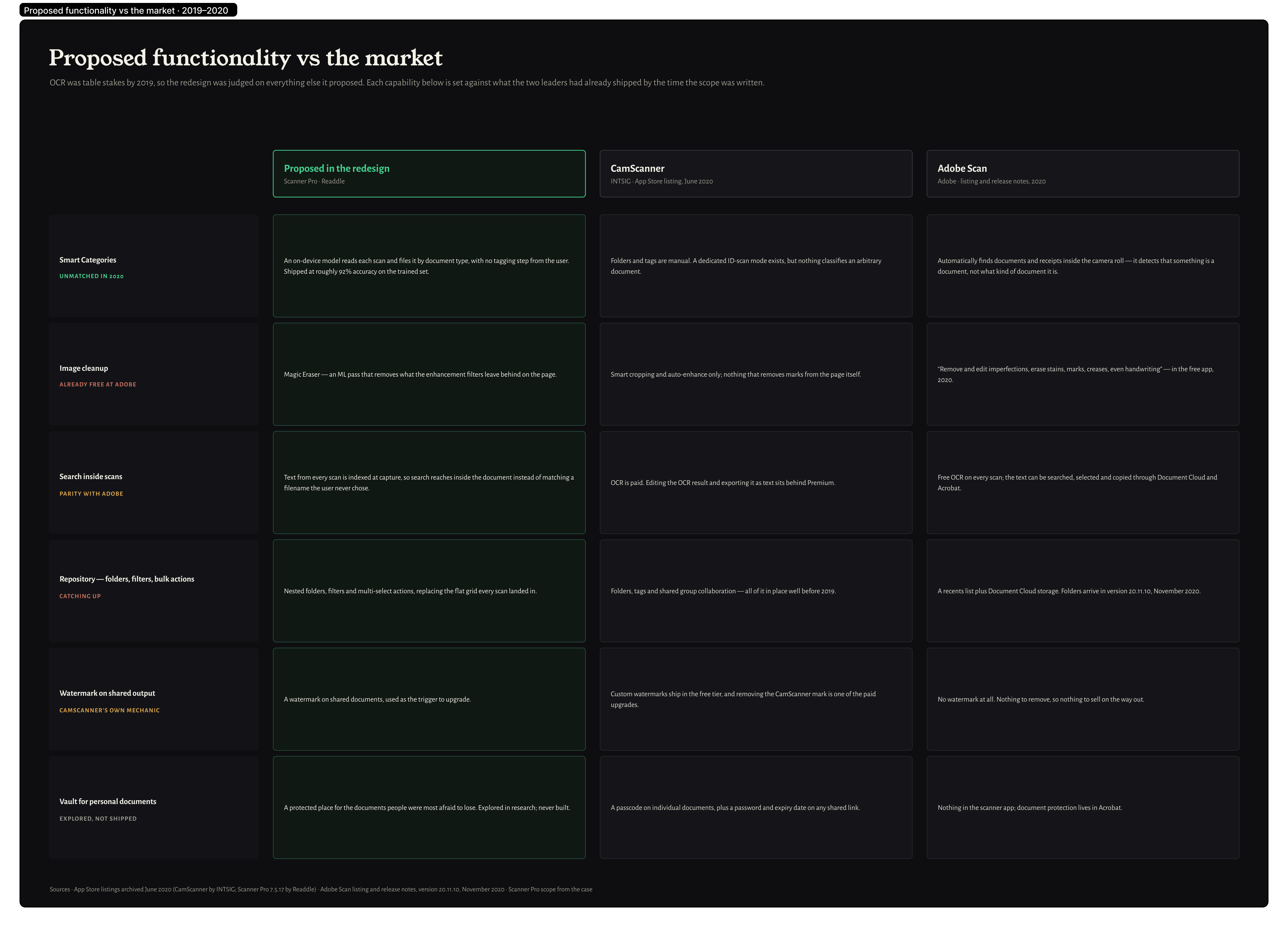Click the 'UNMATCHED IN 2020' tag
1288x927 pixels.
point(91,276)
